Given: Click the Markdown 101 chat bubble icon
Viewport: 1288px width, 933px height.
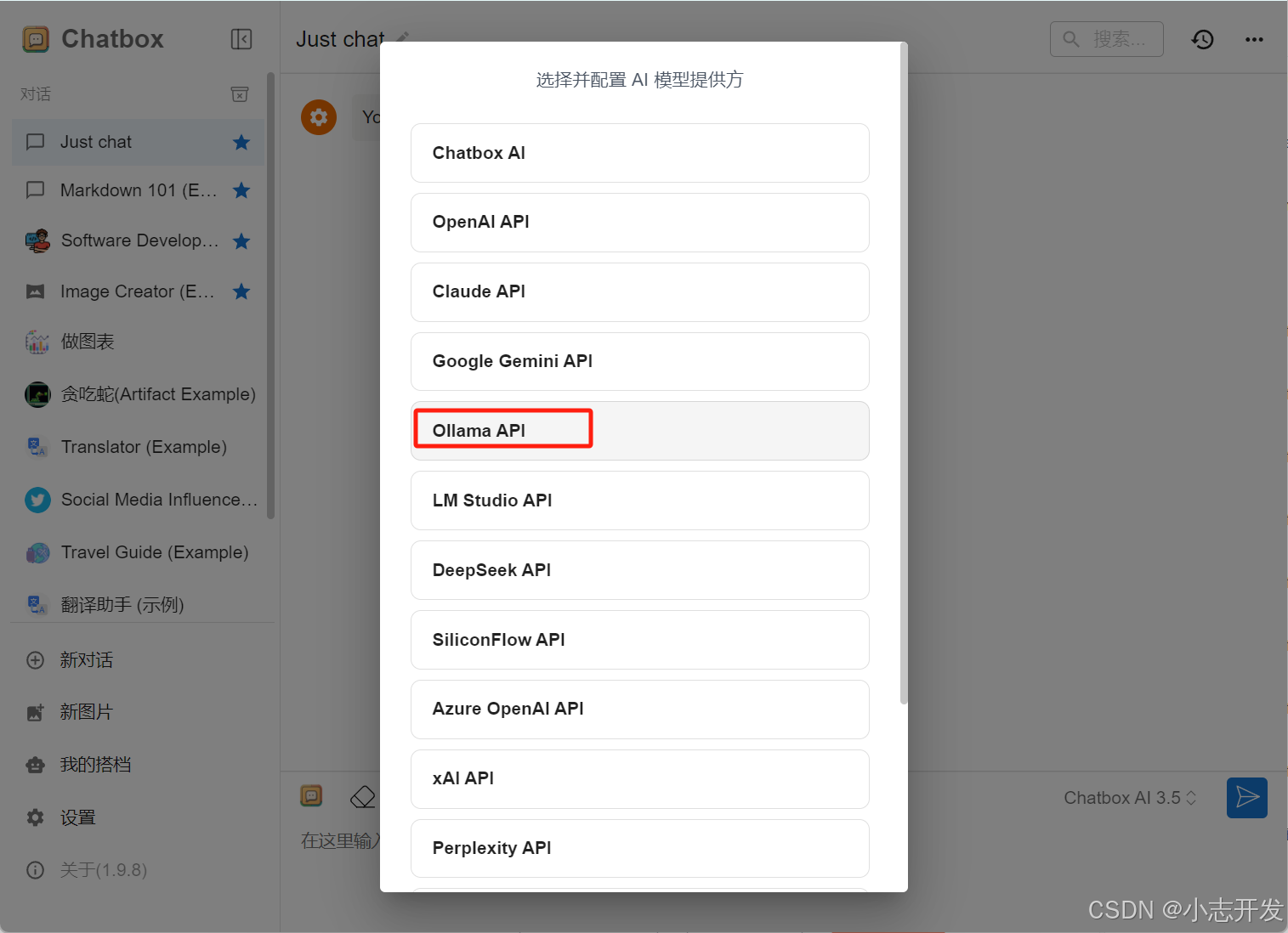Looking at the screenshot, I should (x=36, y=190).
